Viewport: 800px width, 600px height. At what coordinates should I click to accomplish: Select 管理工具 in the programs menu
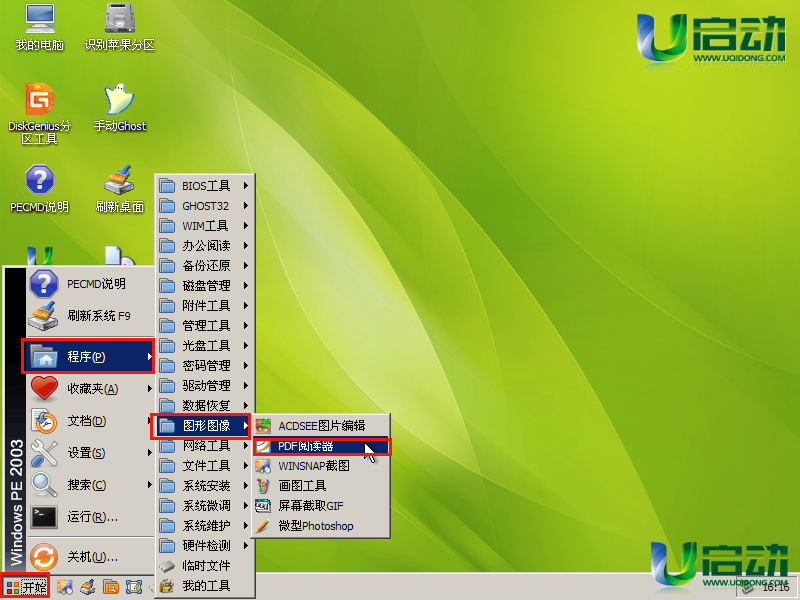[x=205, y=326]
